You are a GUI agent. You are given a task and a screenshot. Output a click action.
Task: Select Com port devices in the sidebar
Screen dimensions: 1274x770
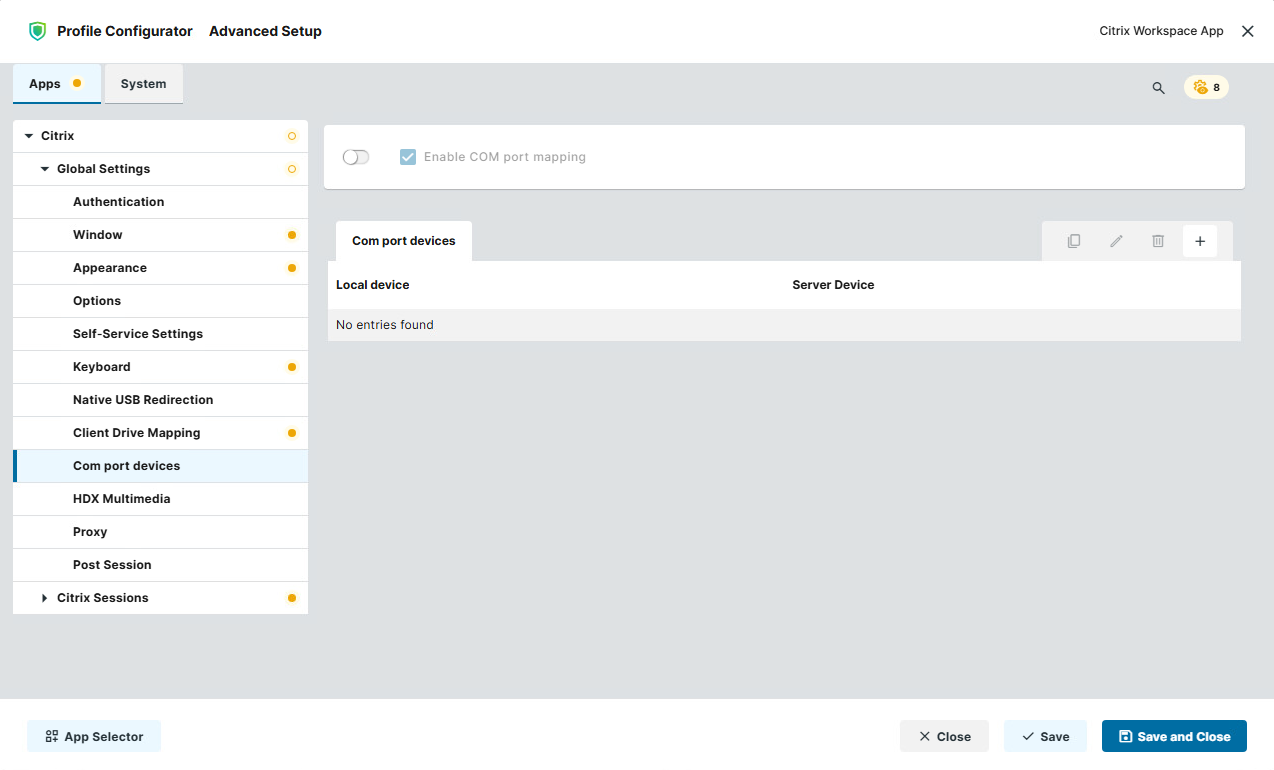[160, 466]
